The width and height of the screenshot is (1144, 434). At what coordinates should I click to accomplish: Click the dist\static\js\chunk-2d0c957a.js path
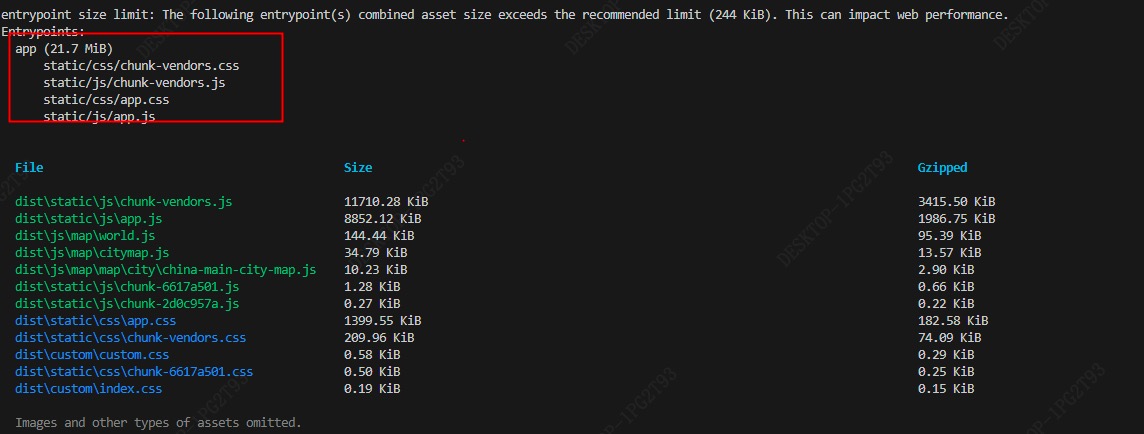tap(127, 304)
